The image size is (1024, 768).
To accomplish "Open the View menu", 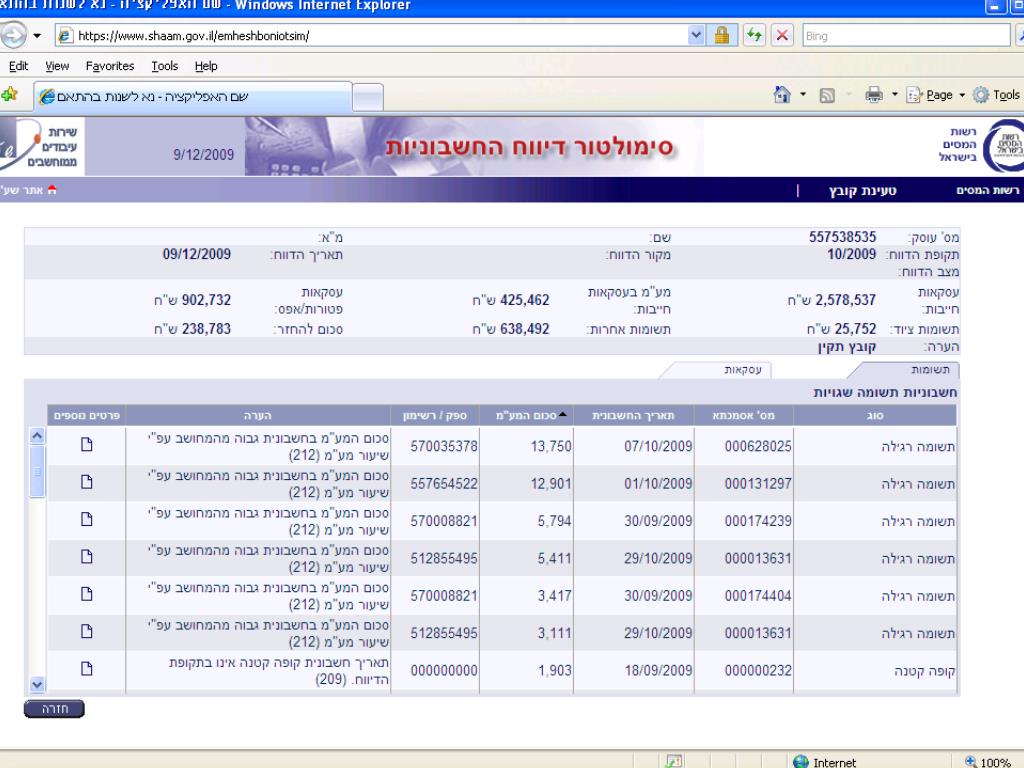I will click(x=57, y=66).
